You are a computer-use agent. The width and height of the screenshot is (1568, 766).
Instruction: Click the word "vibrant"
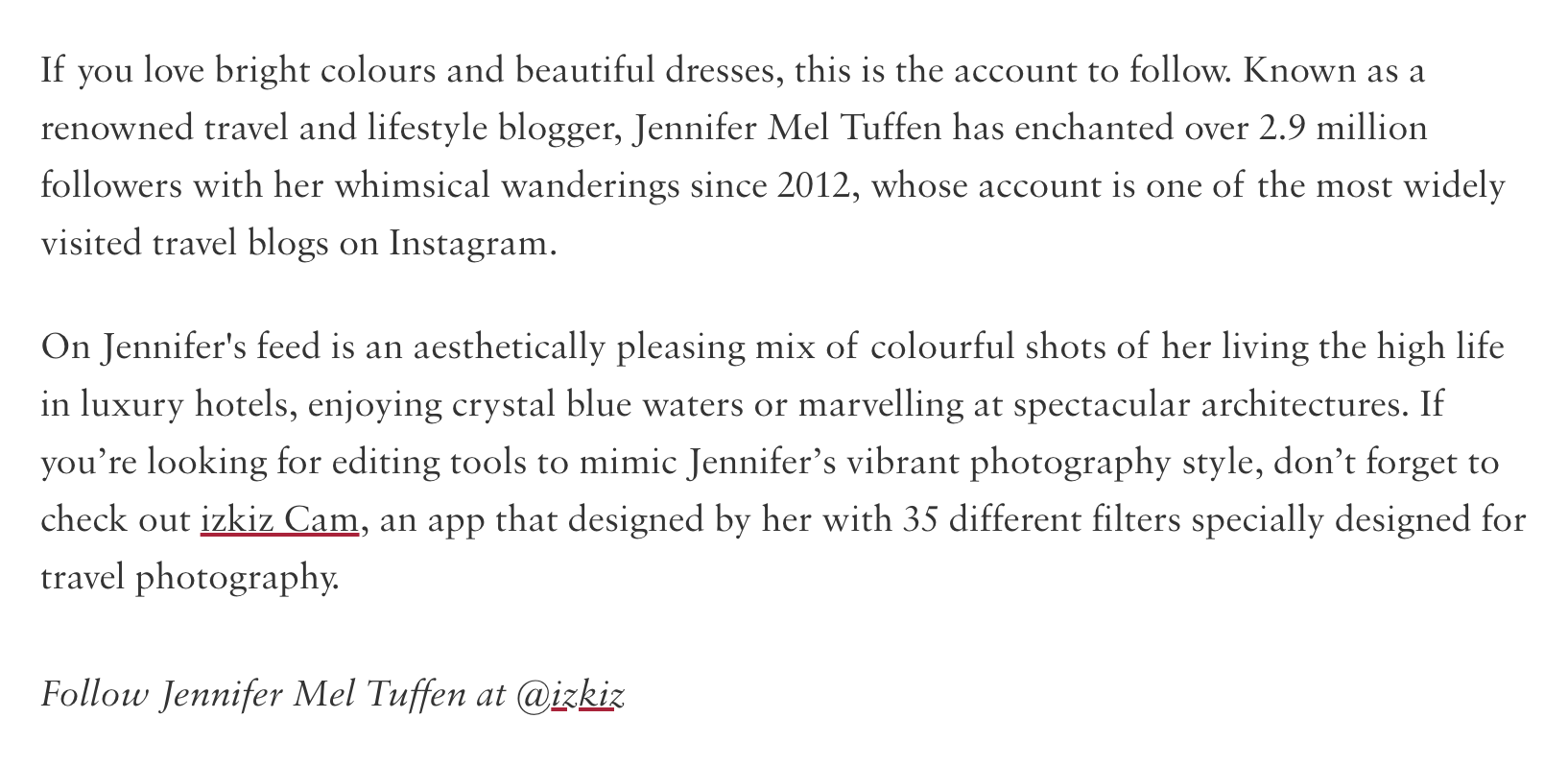tap(902, 463)
